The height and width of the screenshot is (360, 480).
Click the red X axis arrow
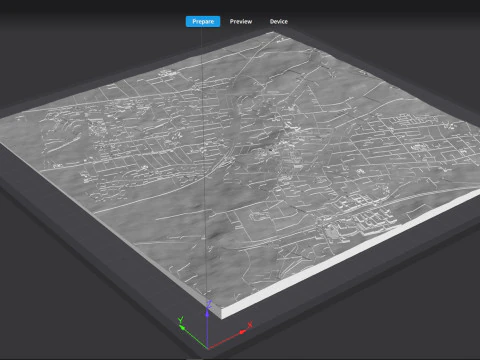pyautogui.click(x=243, y=332)
